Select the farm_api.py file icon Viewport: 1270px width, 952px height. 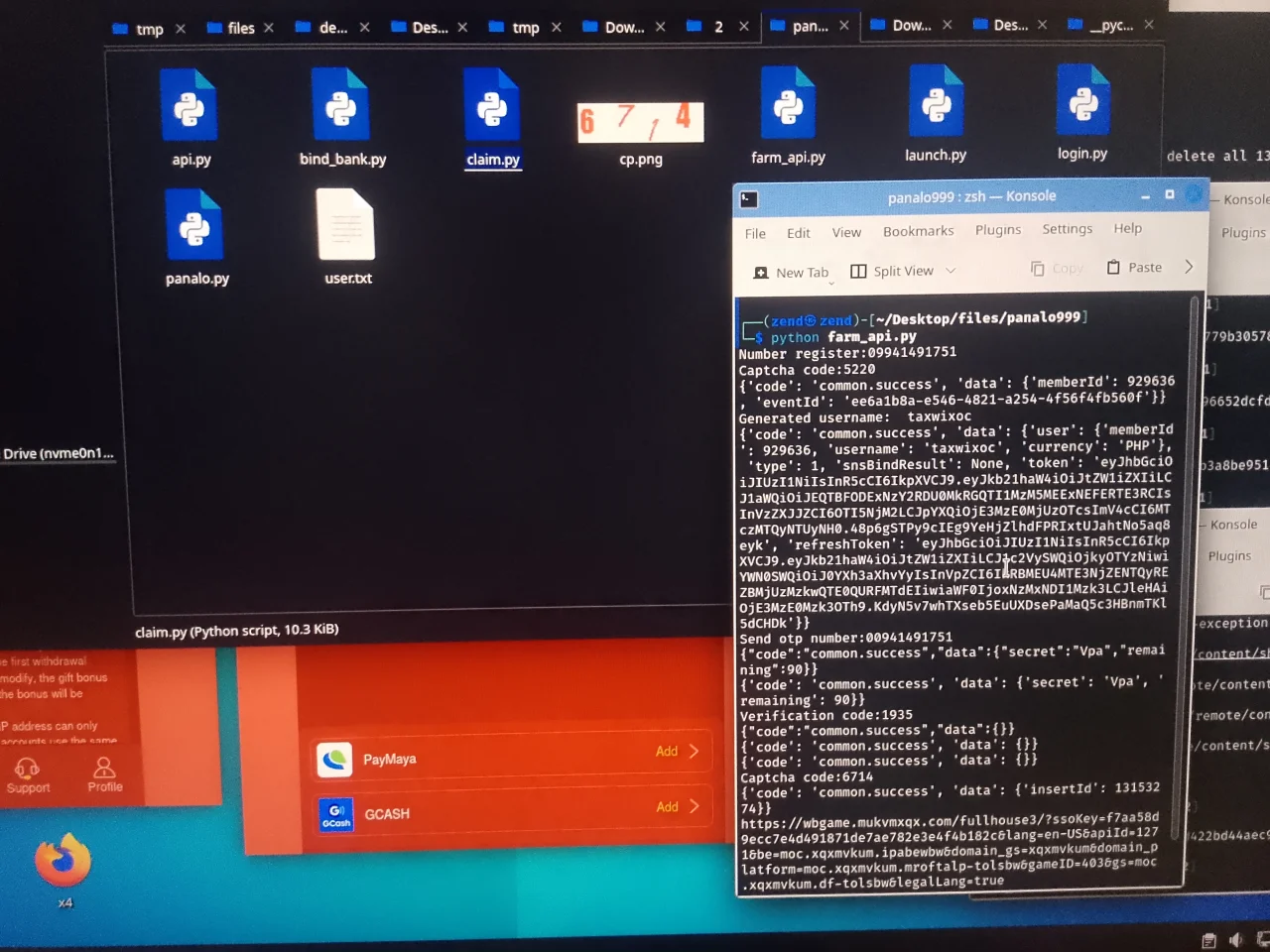click(x=788, y=102)
